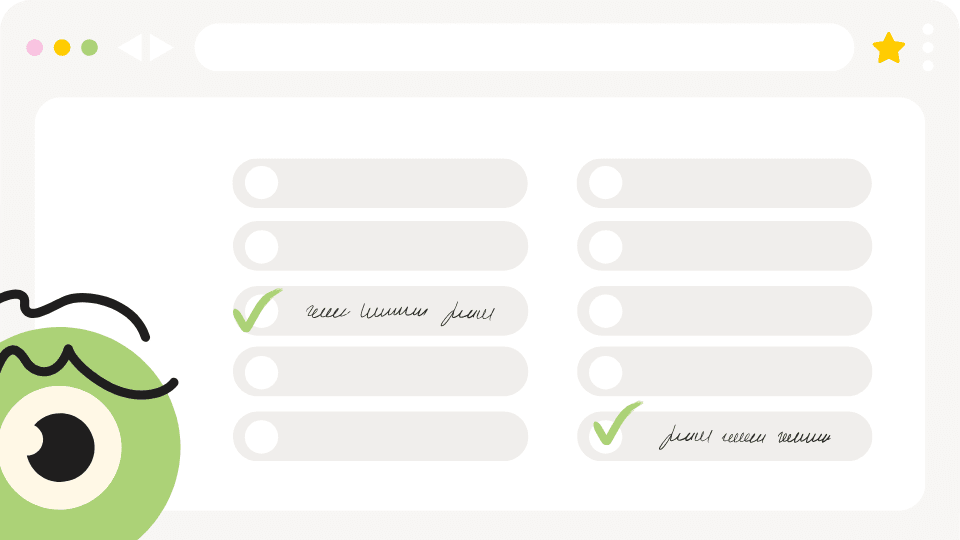This screenshot has width=960, height=540.
Task: Select the fourth radio circle in left column
Action: pyautogui.click(x=261, y=372)
